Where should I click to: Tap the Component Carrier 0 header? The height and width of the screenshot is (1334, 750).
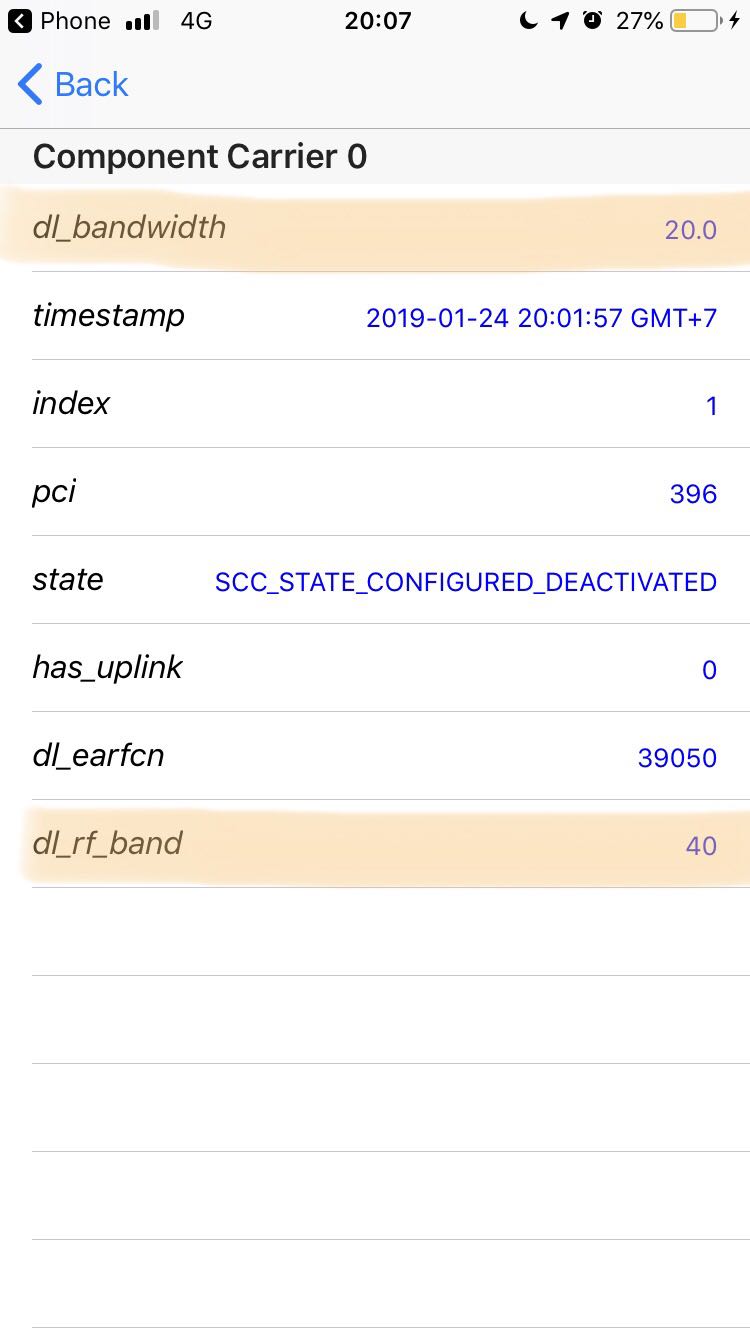(200, 157)
